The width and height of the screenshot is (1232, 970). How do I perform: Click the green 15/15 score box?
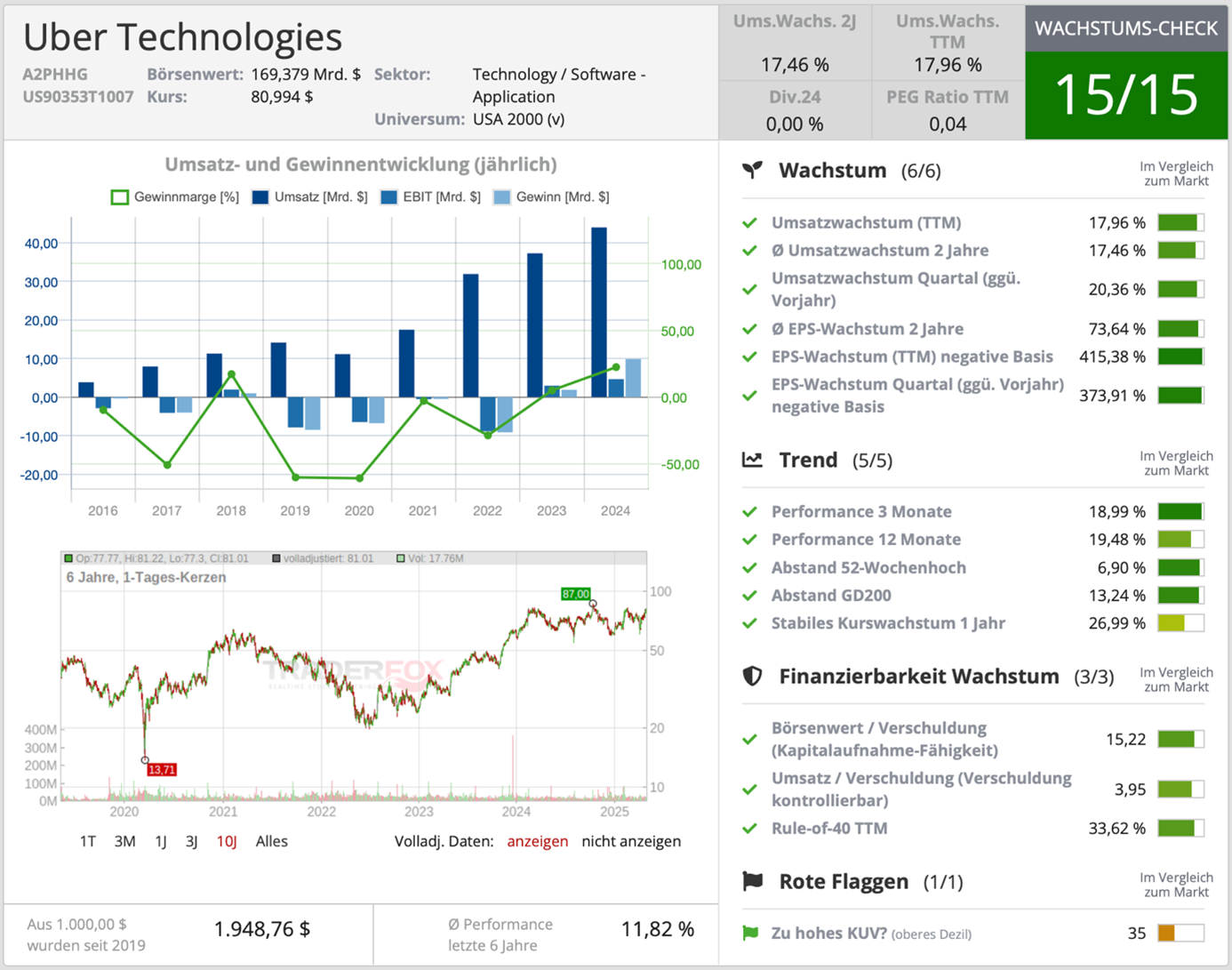click(x=1126, y=95)
